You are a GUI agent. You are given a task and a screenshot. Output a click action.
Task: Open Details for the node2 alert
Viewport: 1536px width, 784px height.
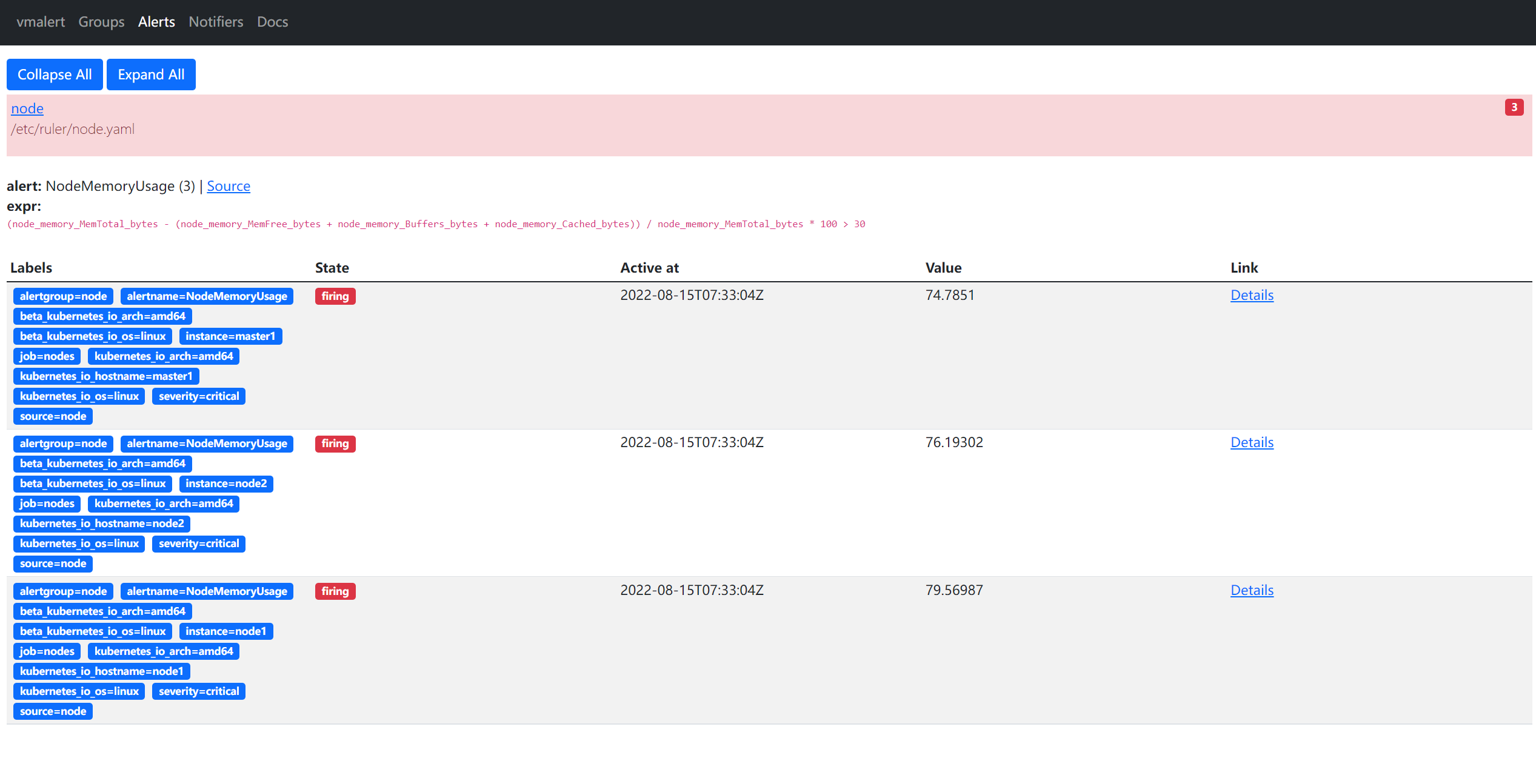[1252, 442]
